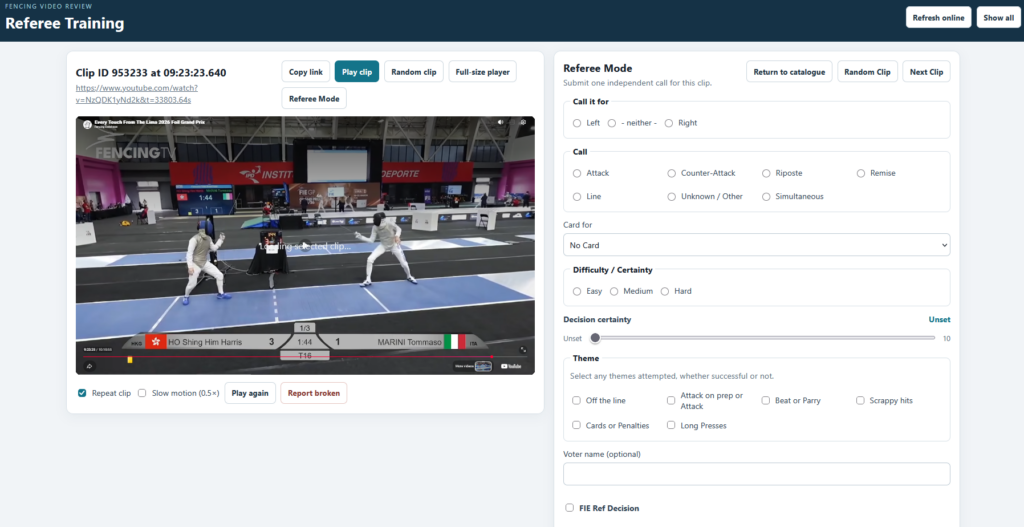Click the Decision certainty slider track near 10
This screenshot has height=527, width=1024.
[x=931, y=338]
